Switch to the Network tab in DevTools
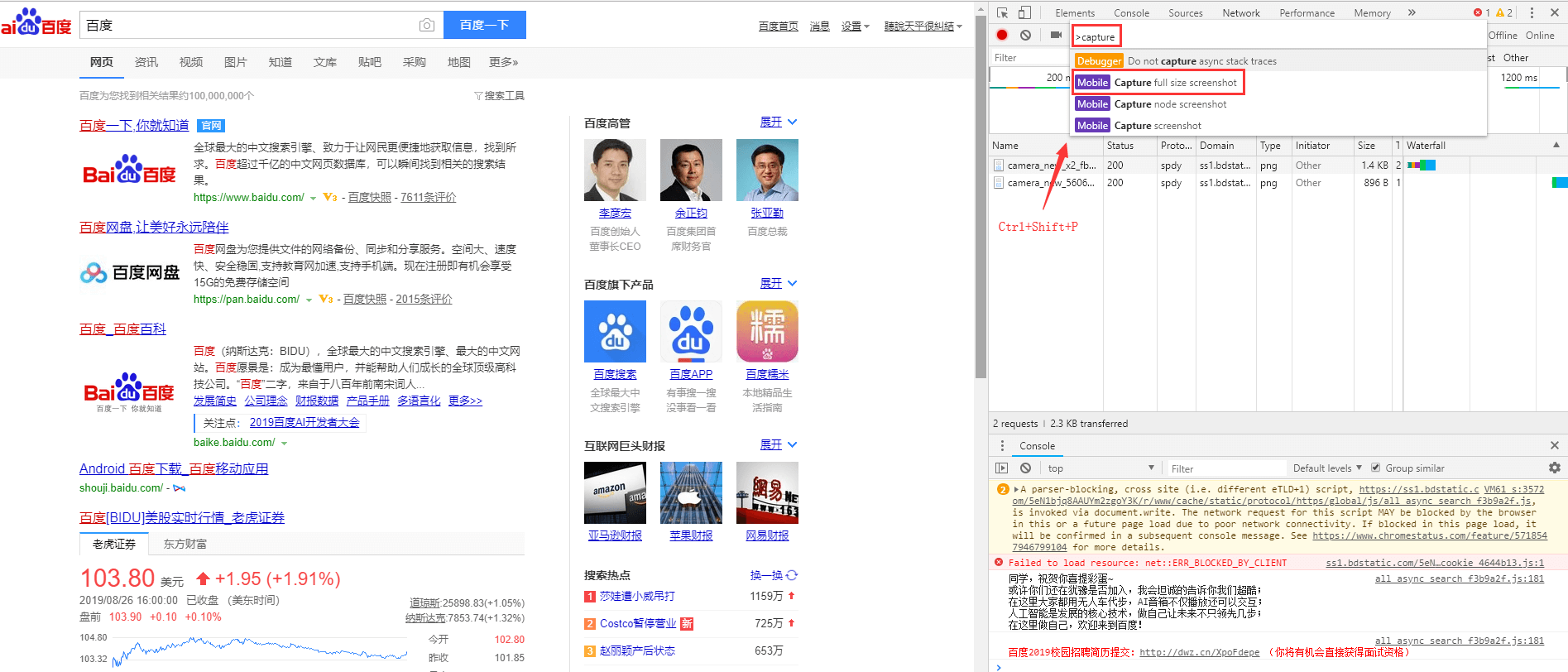 [1241, 12]
